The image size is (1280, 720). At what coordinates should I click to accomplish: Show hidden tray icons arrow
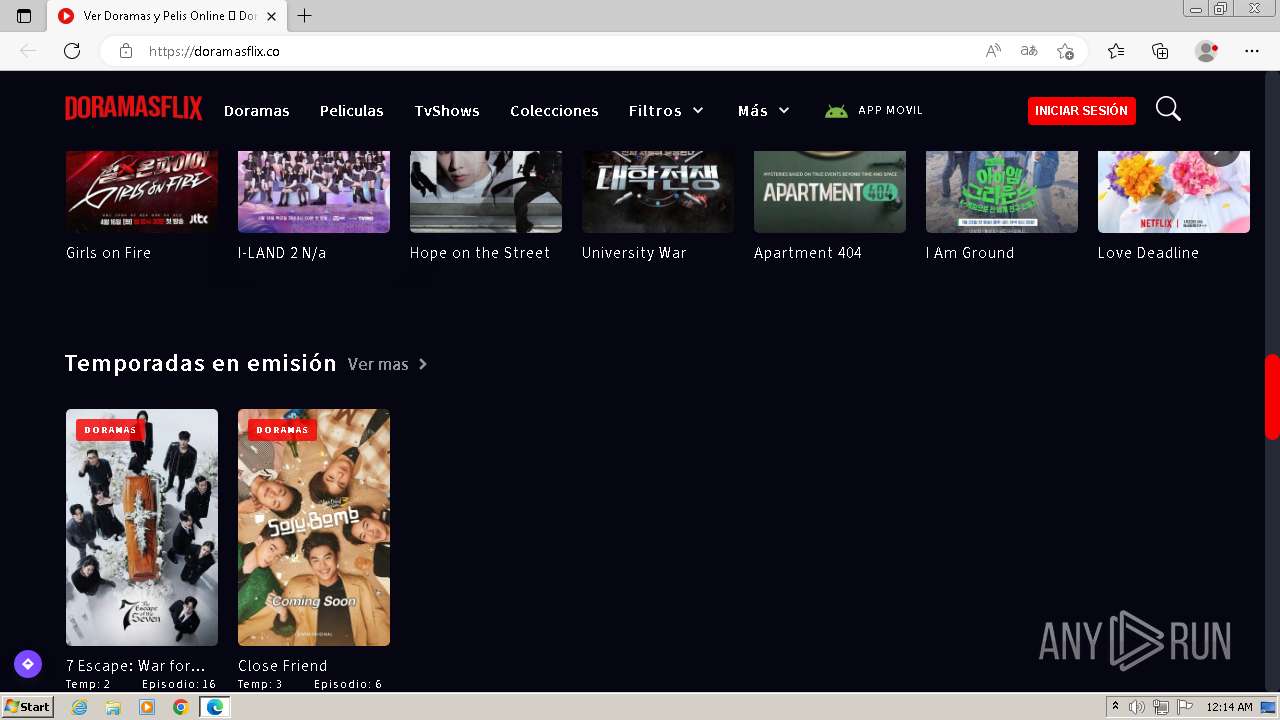point(1115,707)
